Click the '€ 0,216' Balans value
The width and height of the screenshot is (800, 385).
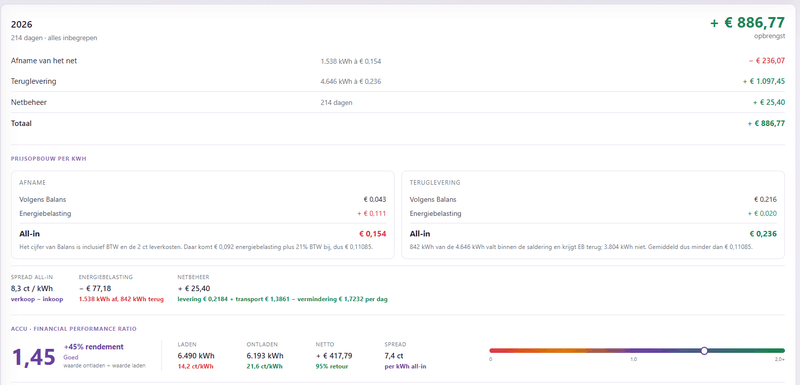click(765, 199)
